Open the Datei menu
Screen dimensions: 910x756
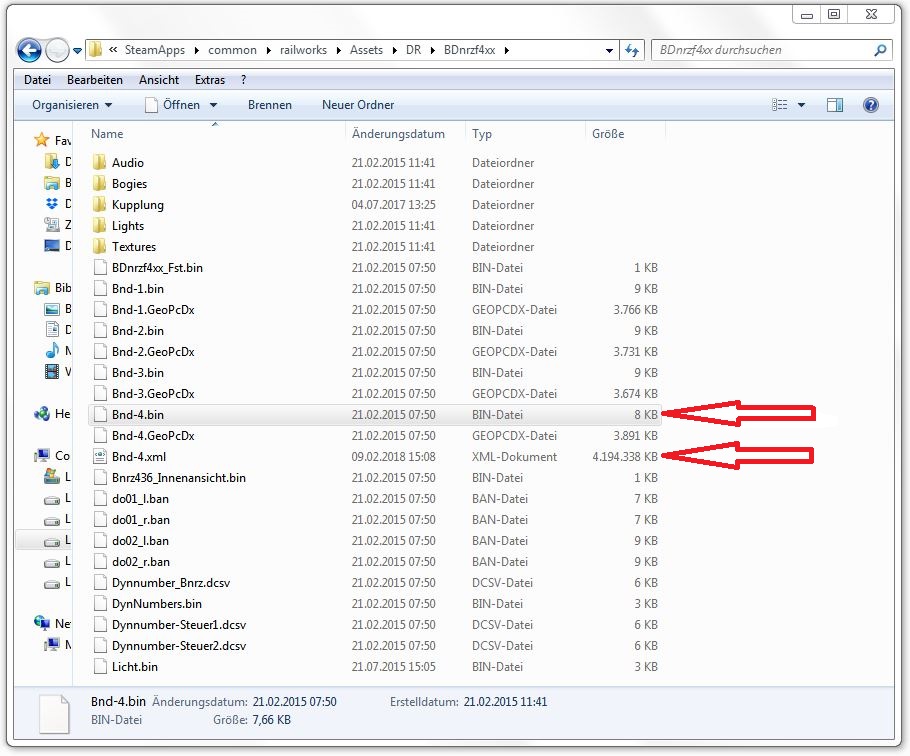pos(37,79)
